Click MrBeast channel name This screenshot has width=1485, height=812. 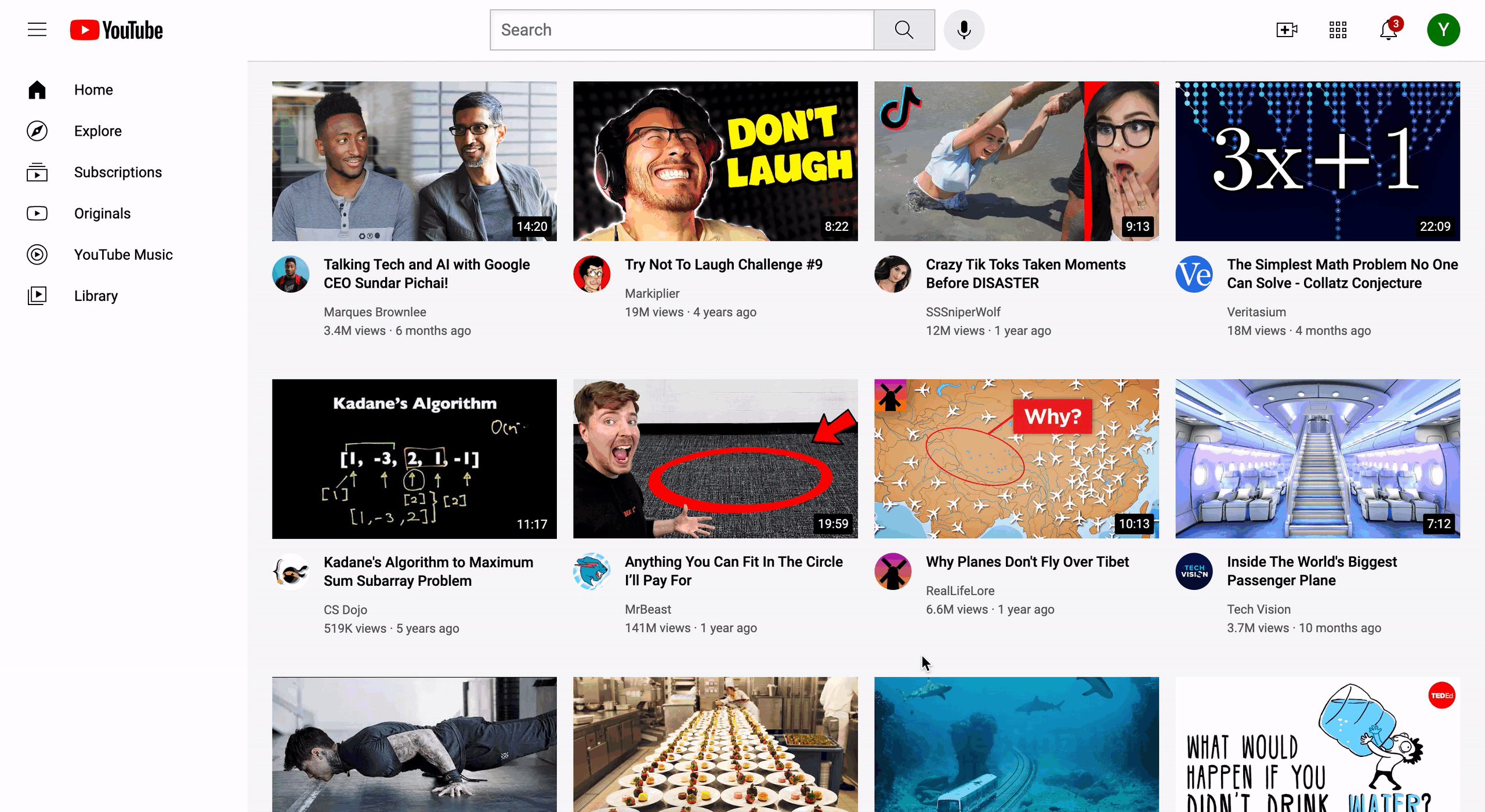(x=648, y=609)
